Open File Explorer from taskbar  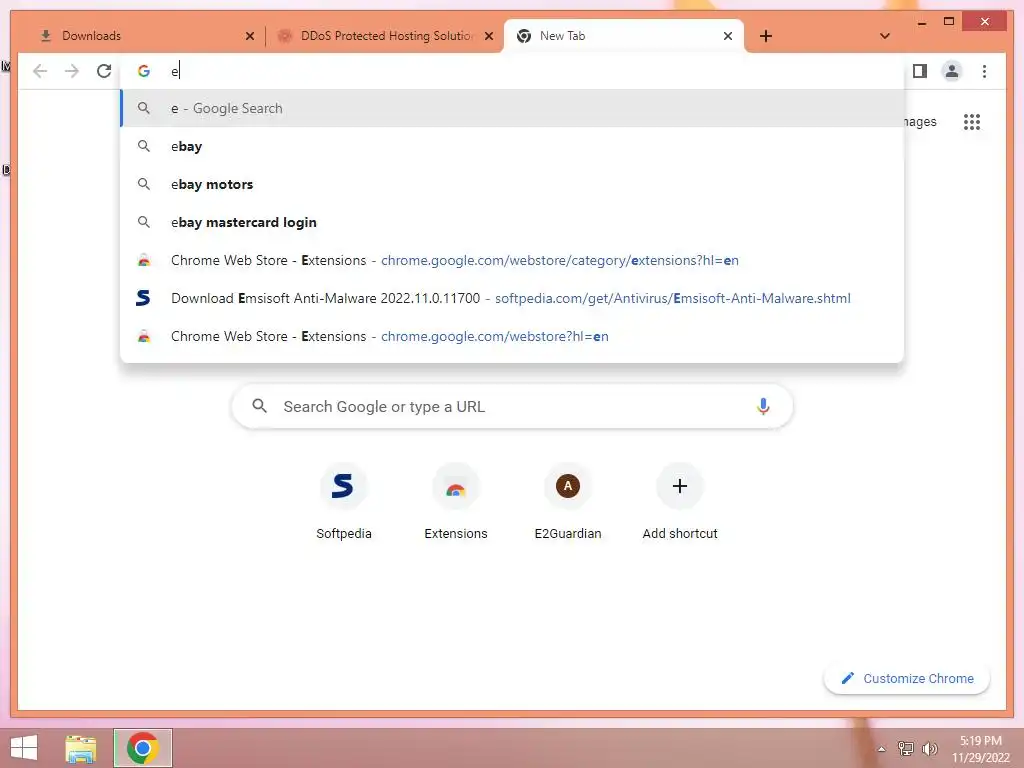pos(81,748)
